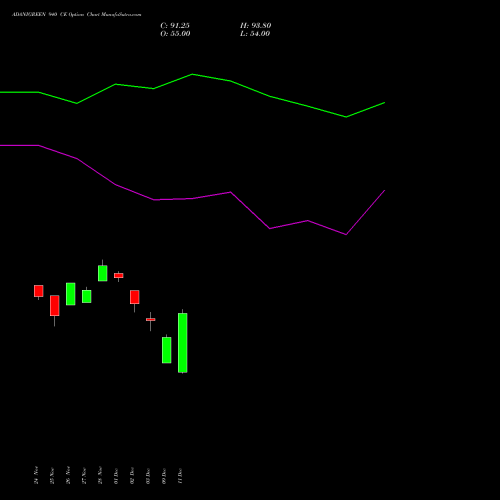Image resolution: width=500 pixels, height=500 pixels.
Task: Select the 24 Nov date label
Action: (x=36, y=475)
